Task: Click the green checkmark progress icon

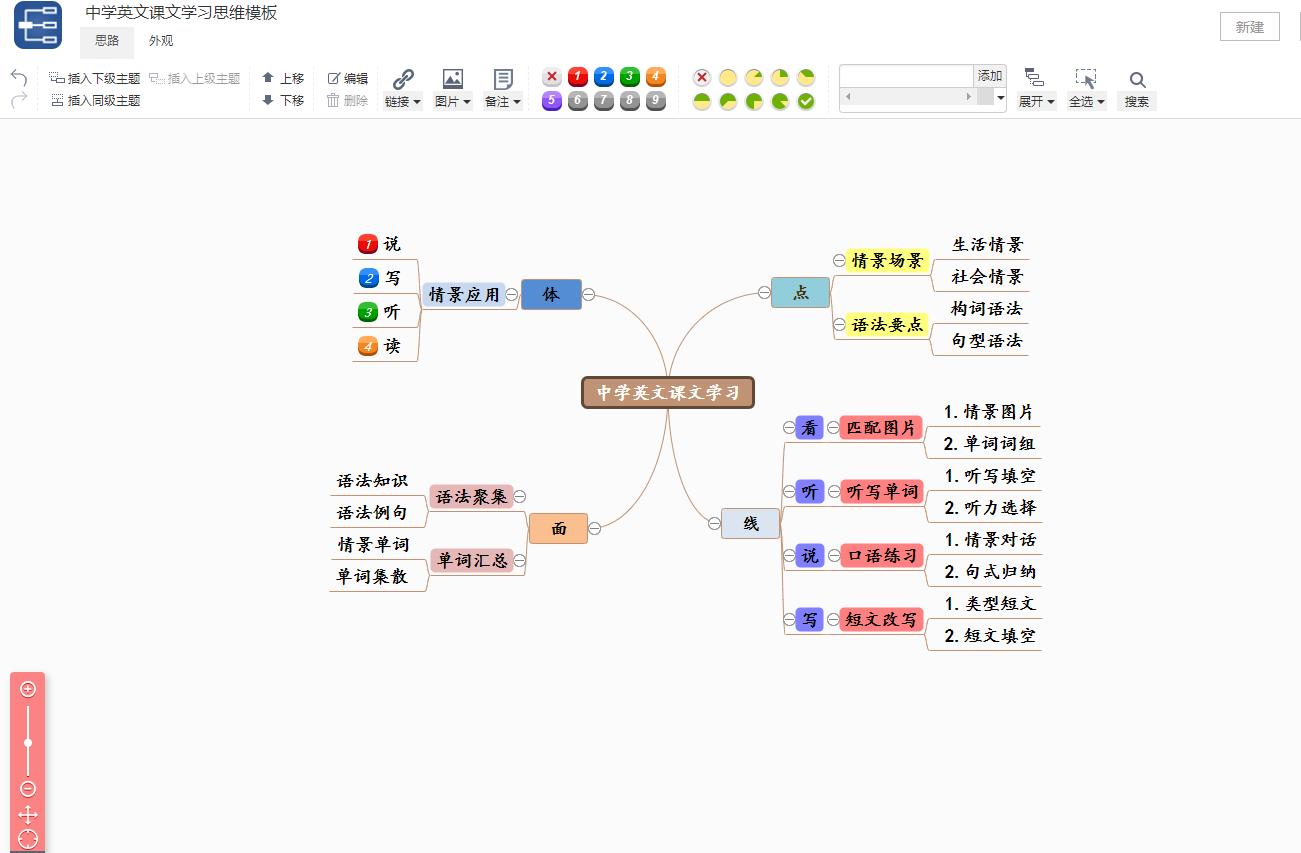Action: pyautogui.click(x=806, y=101)
